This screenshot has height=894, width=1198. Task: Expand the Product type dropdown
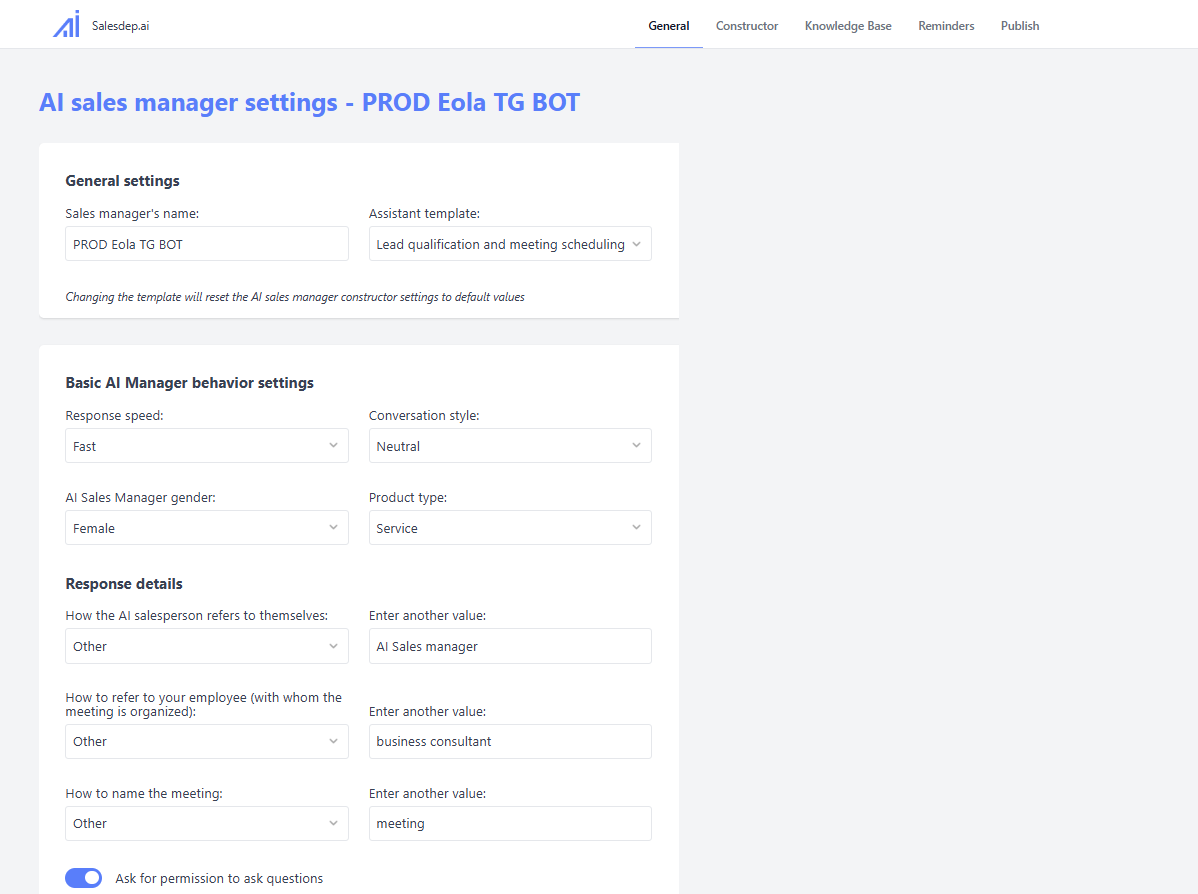[x=510, y=528]
